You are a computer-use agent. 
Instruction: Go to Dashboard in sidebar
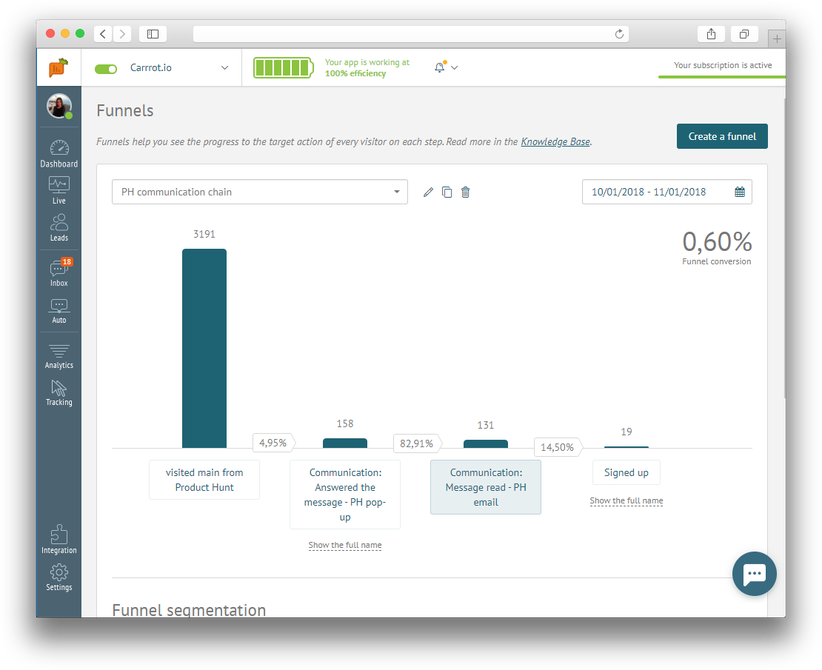tap(59, 154)
